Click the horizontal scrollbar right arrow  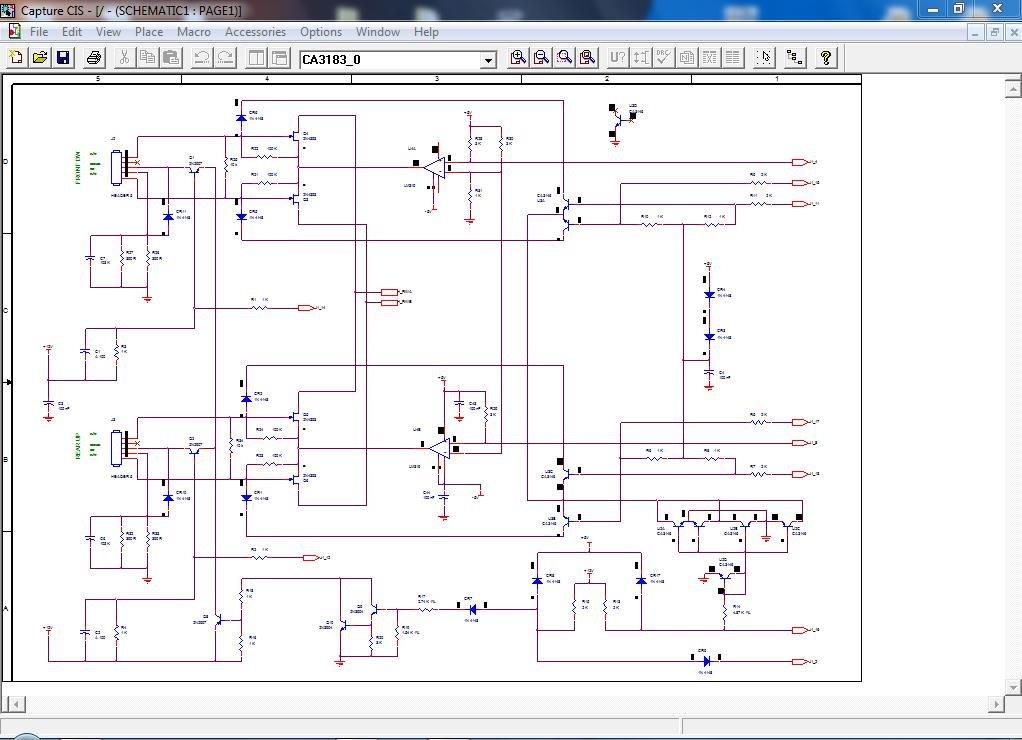pos(996,704)
